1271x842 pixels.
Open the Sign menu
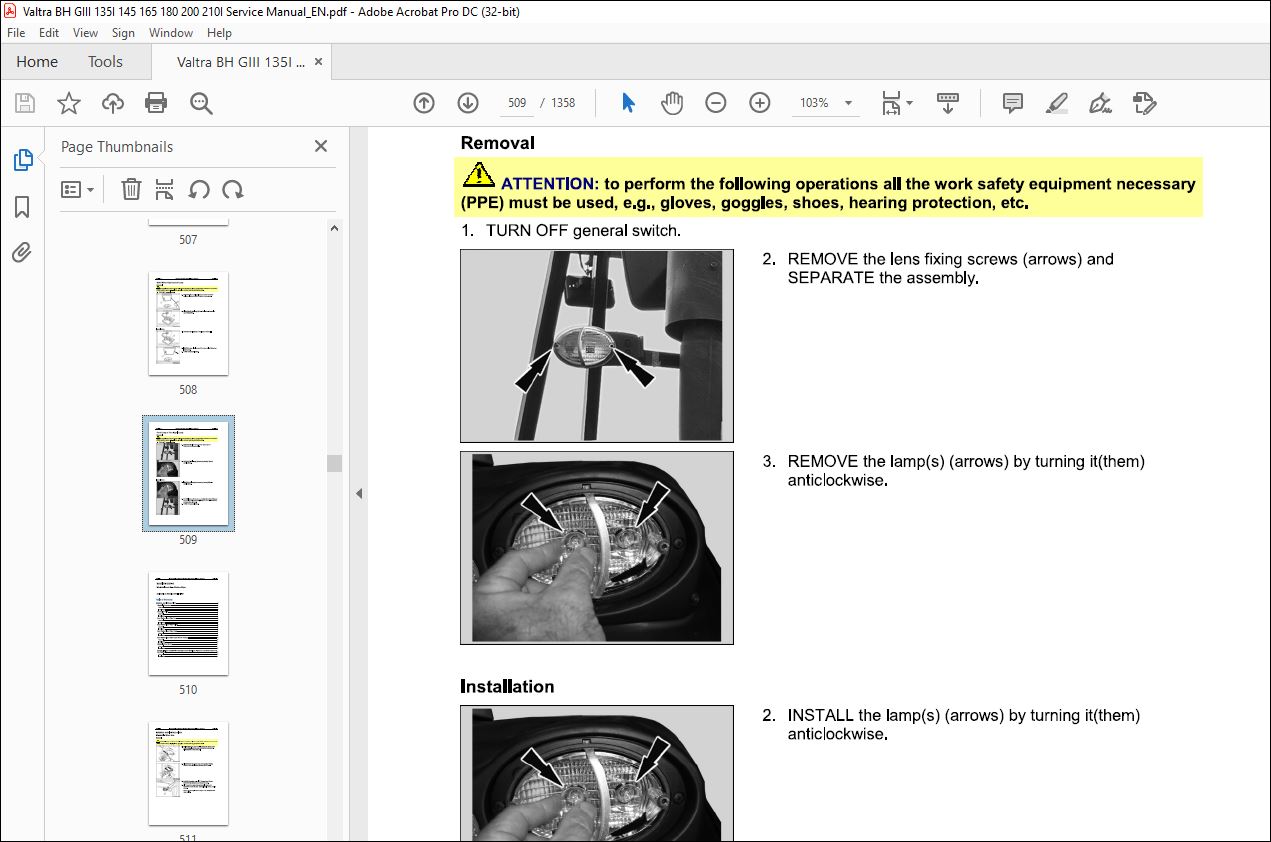click(x=123, y=33)
